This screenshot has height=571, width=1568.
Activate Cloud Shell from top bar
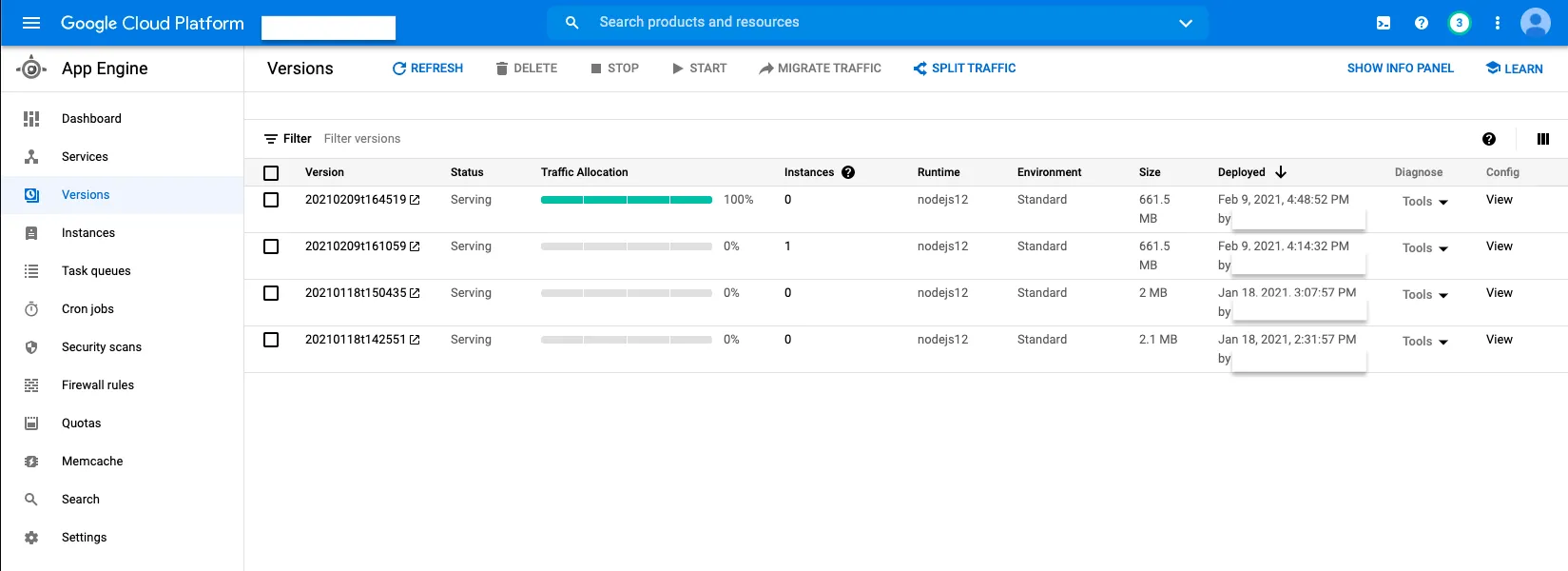tap(1384, 23)
